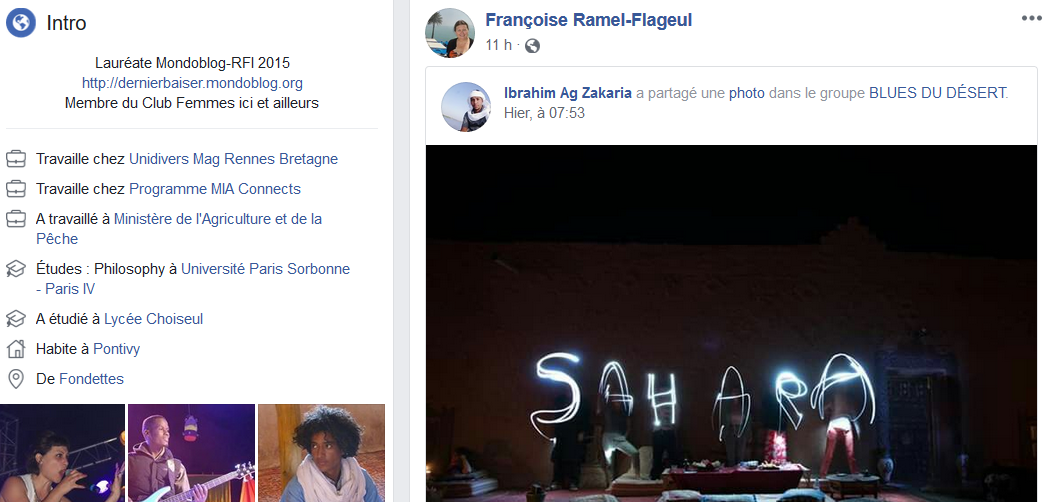Open the SAHARA light-painting photo
This screenshot has height=502, width=1046.
pos(731,323)
